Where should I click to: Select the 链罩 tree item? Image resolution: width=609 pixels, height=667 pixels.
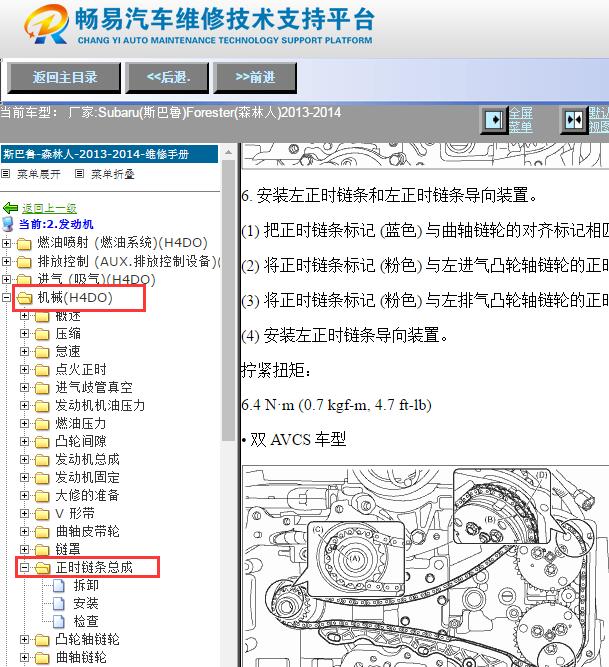click(x=68, y=549)
